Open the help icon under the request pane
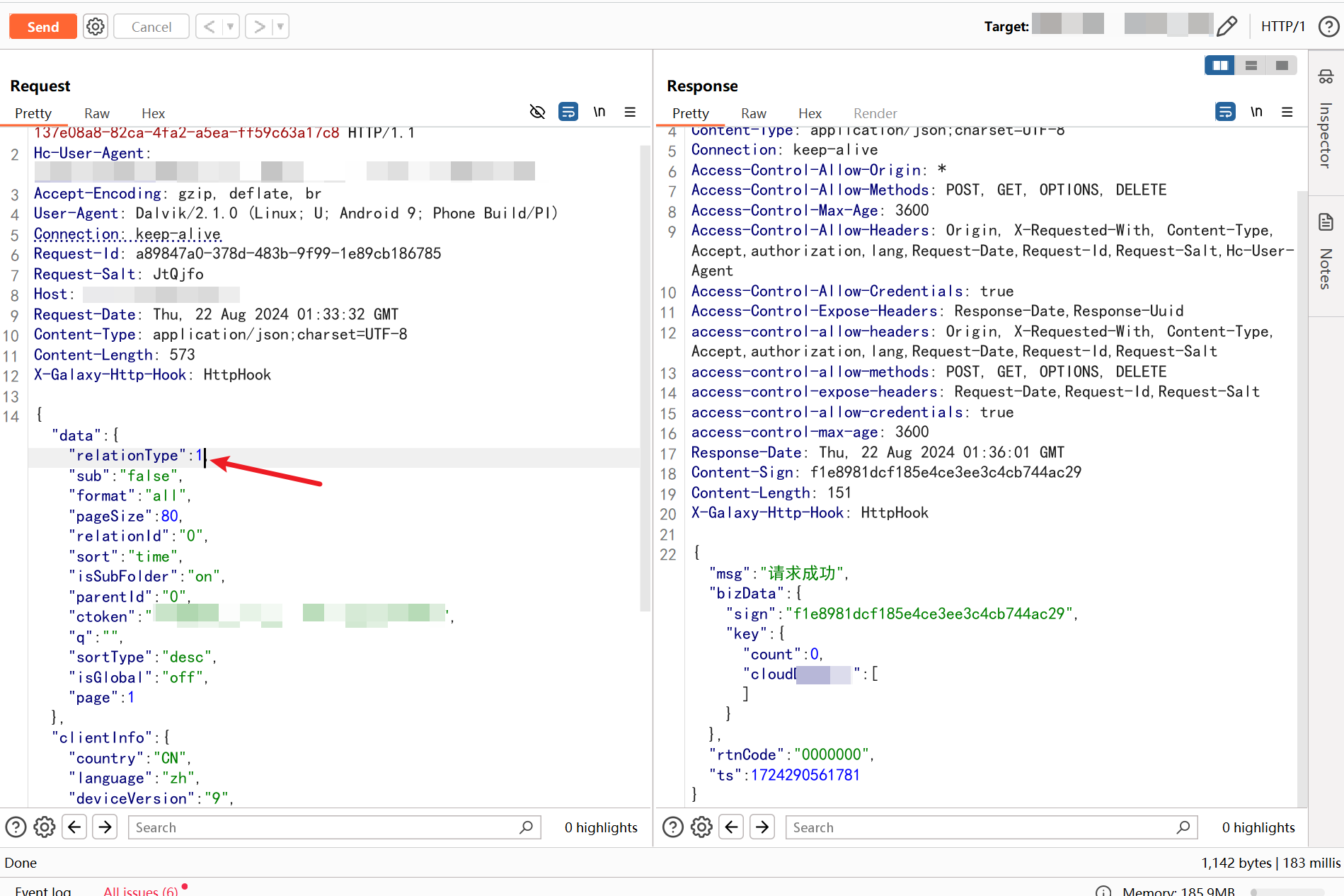This screenshot has width=1344, height=896. [x=16, y=827]
